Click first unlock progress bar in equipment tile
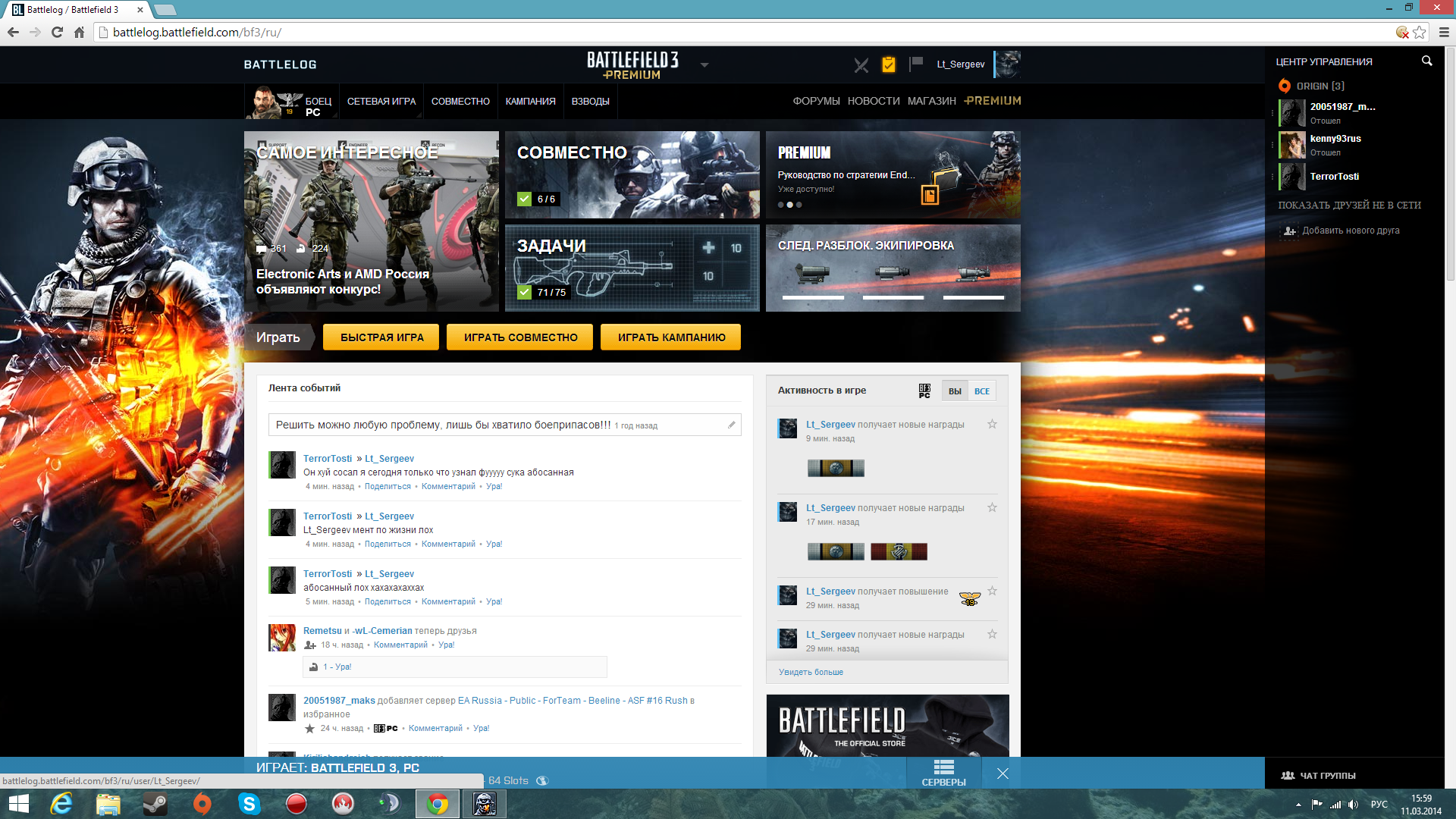This screenshot has width=1456, height=819. pyautogui.click(x=813, y=298)
